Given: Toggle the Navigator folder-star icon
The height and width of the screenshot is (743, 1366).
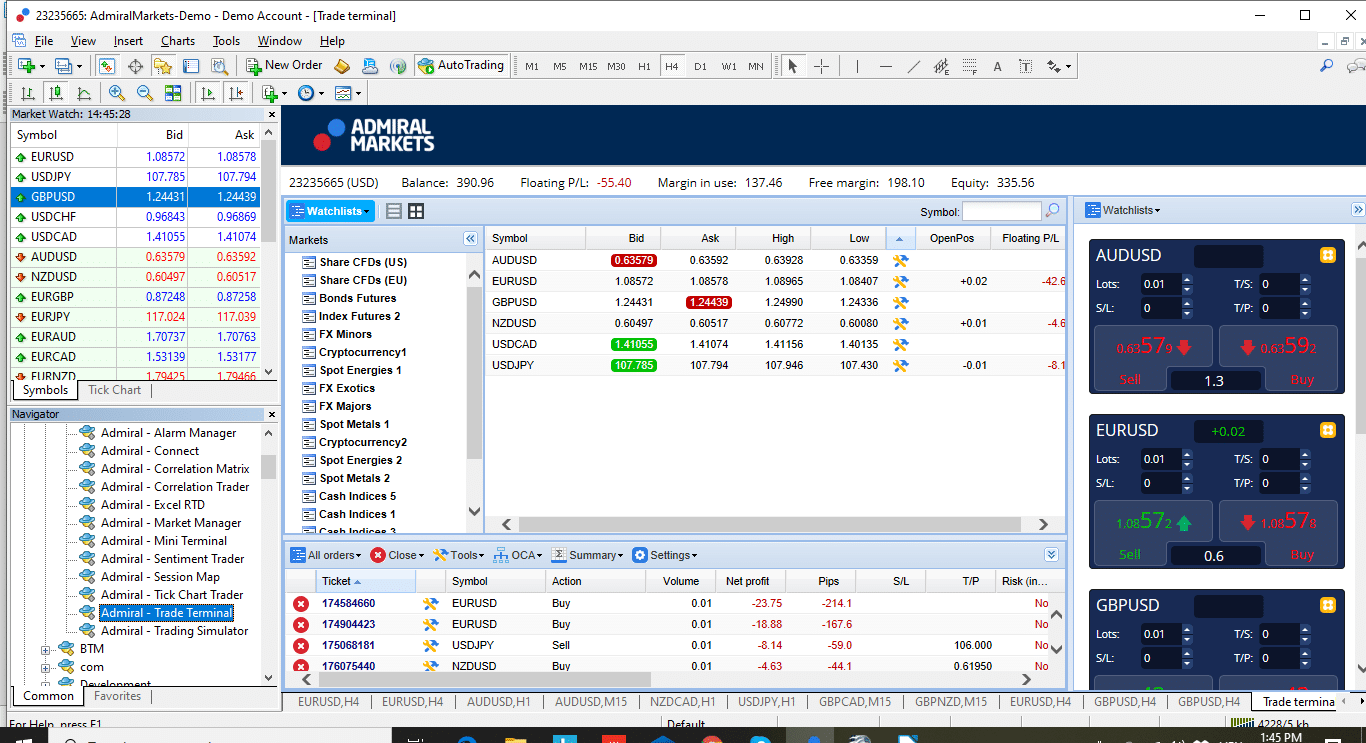Looking at the screenshot, I should pyautogui.click(x=163, y=66).
